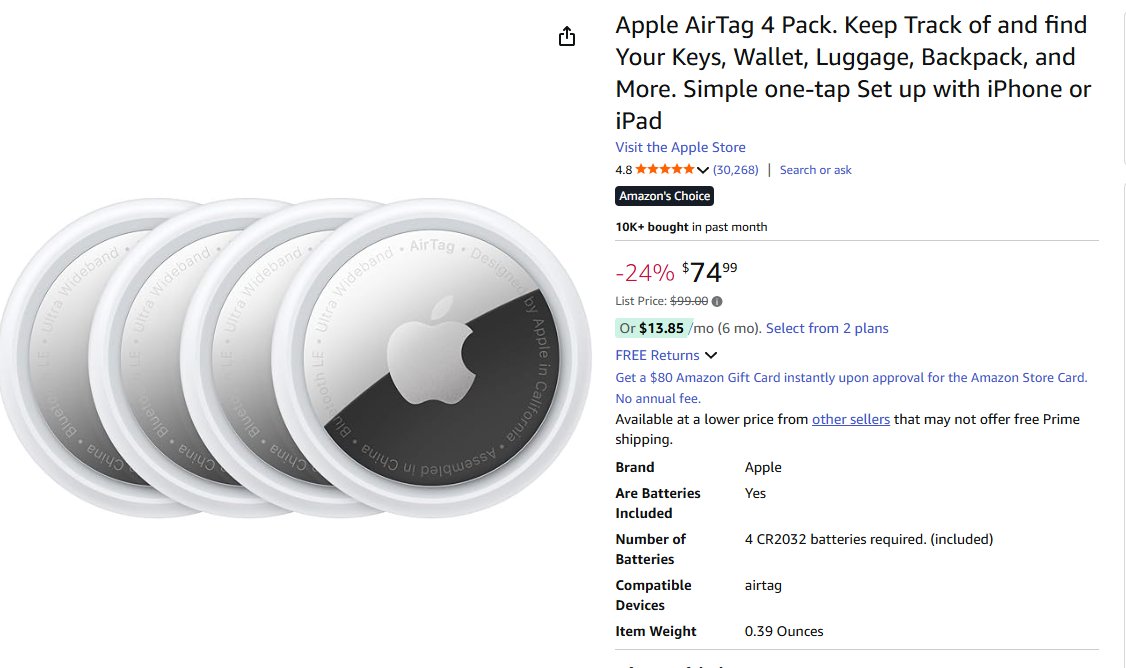Click the info icon beside List Price
The width and height of the screenshot is (1126, 668).
[717, 302]
